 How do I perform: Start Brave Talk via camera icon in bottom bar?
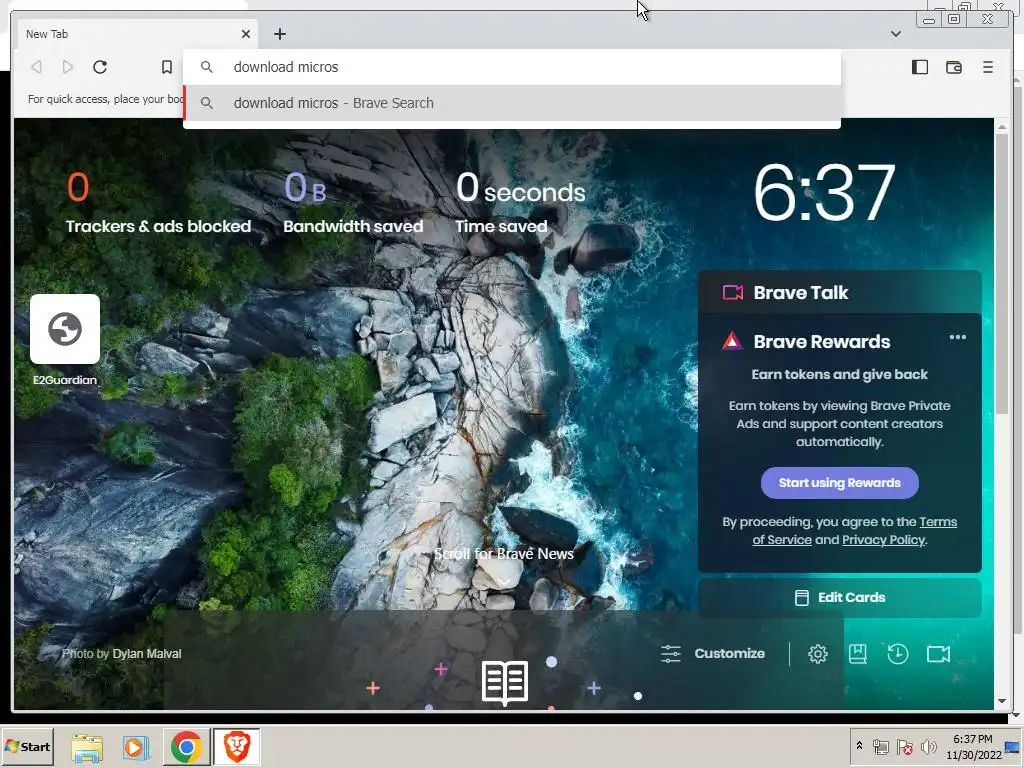(x=938, y=654)
